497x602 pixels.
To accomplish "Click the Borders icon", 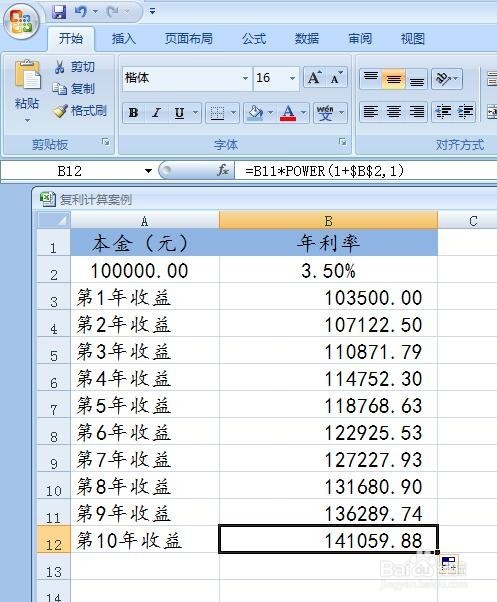I will (217, 113).
